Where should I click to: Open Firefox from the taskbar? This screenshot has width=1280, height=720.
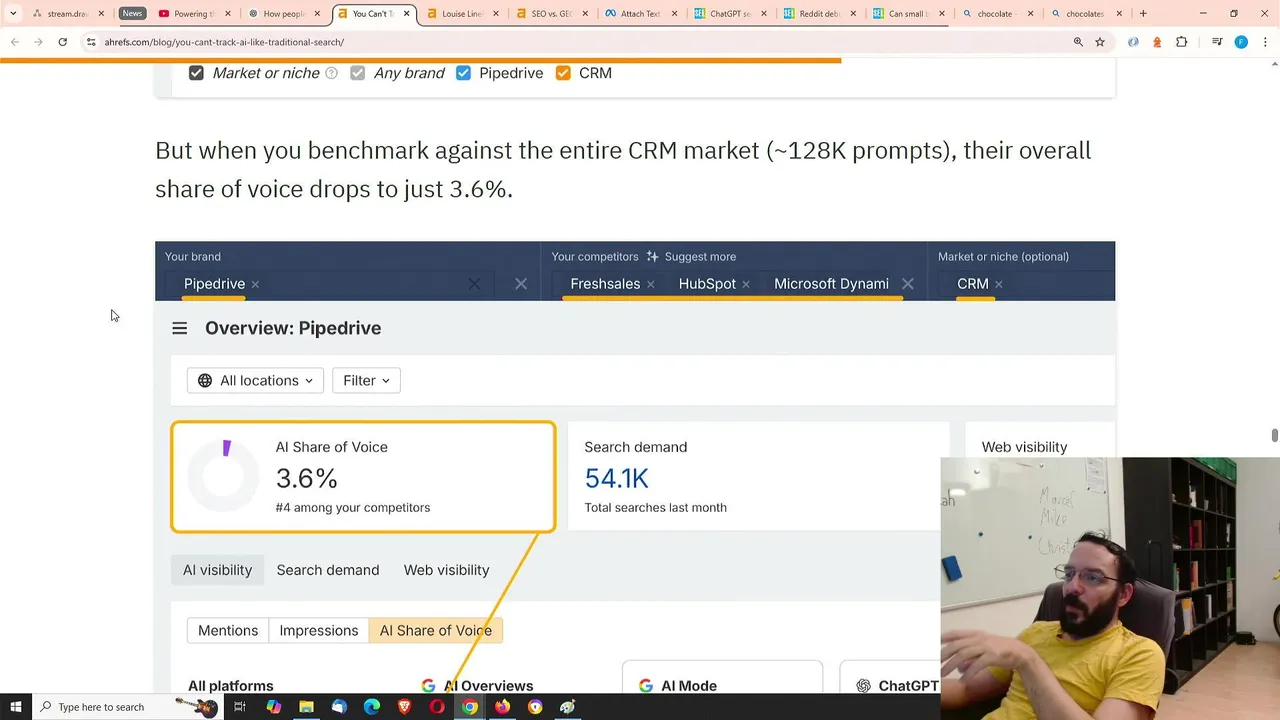coord(502,707)
